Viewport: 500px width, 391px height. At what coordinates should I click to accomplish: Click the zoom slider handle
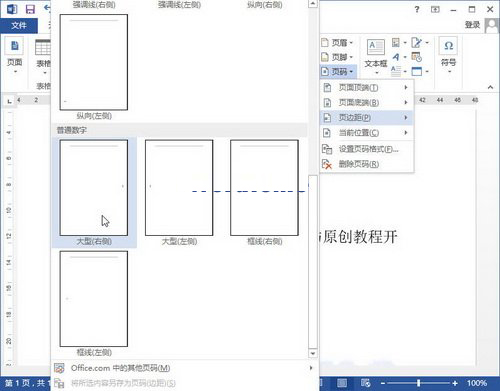click(x=418, y=383)
